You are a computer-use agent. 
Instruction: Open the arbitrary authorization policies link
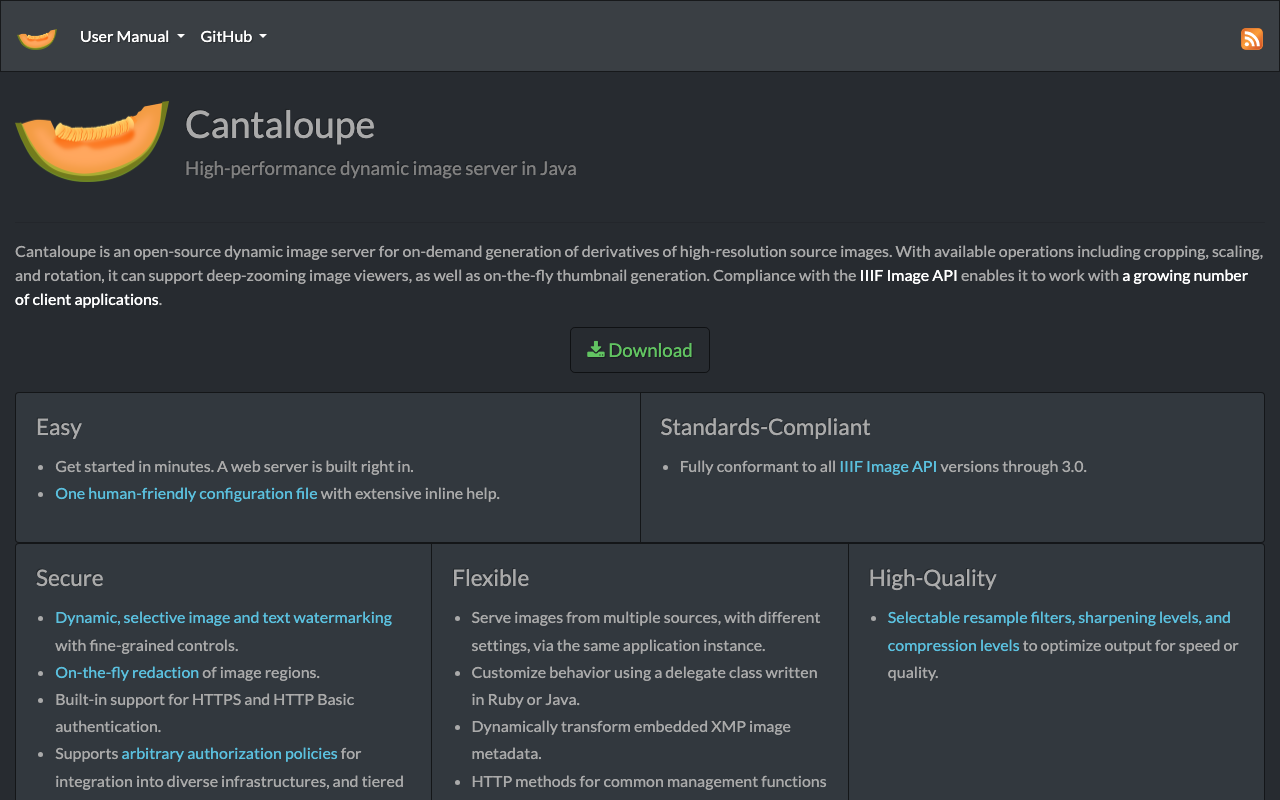[x=229, y=753]
